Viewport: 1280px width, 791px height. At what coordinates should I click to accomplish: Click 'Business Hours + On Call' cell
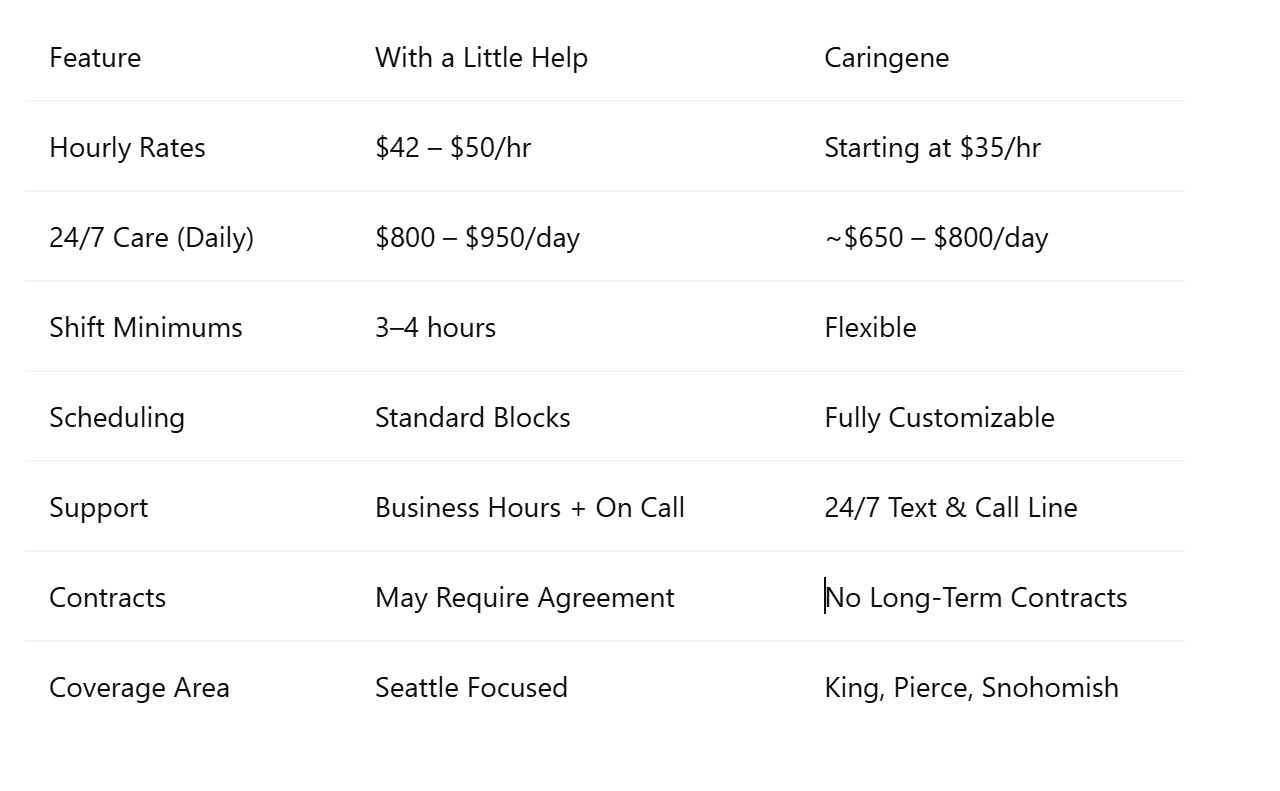coord(530,508)
